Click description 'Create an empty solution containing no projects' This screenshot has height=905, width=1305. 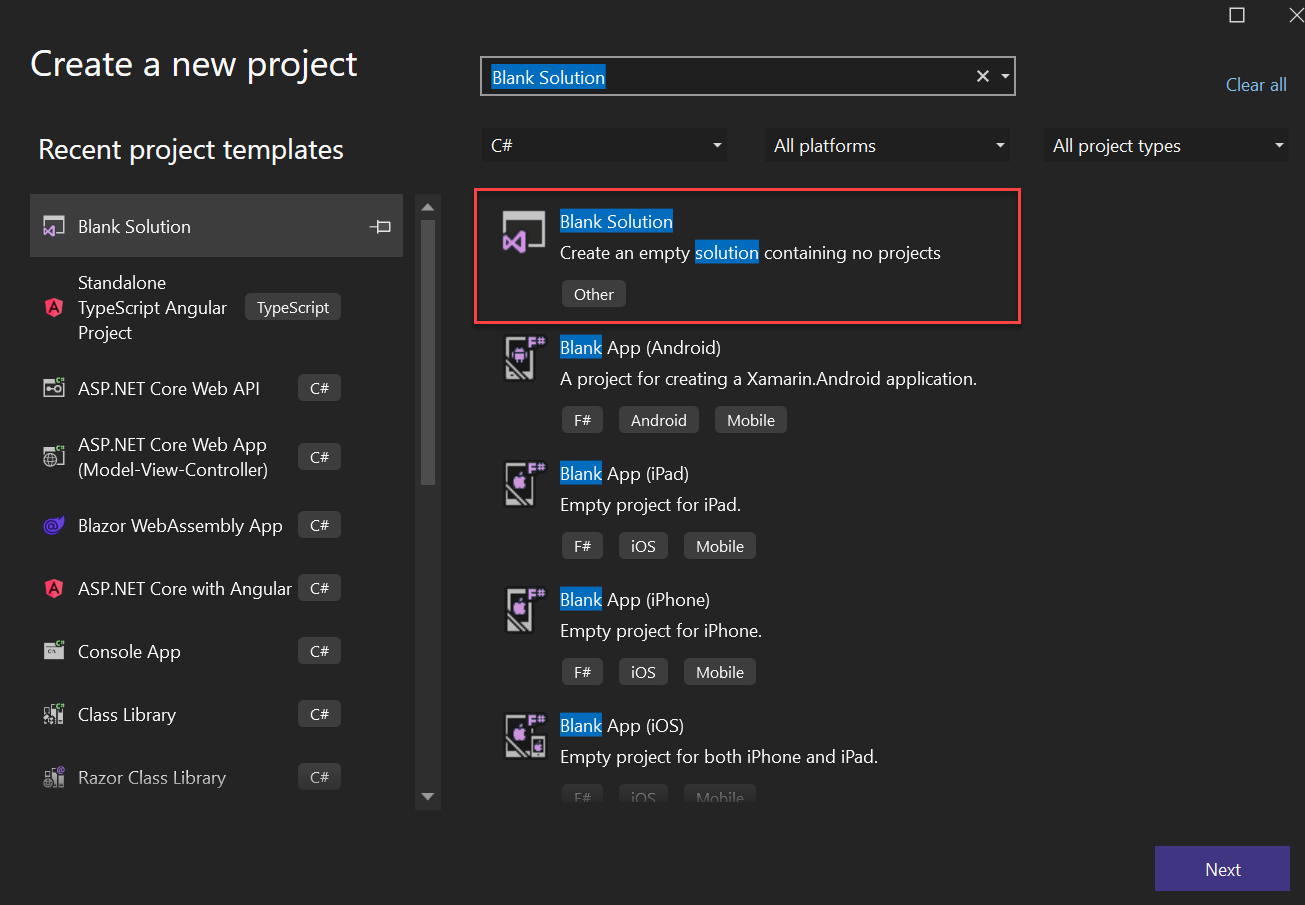tap(750, 253)
